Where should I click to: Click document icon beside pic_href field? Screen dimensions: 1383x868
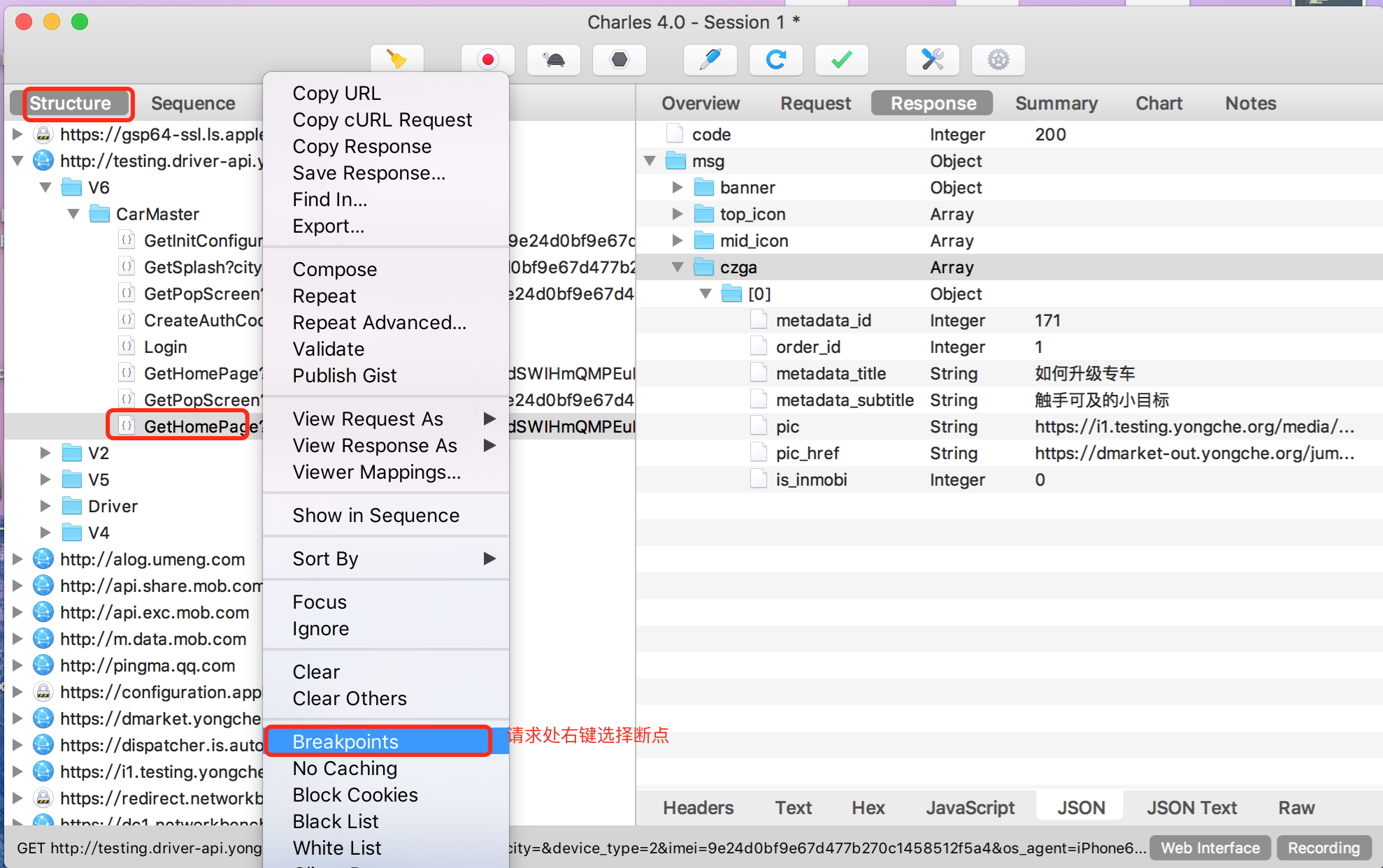tap(759, 453)
